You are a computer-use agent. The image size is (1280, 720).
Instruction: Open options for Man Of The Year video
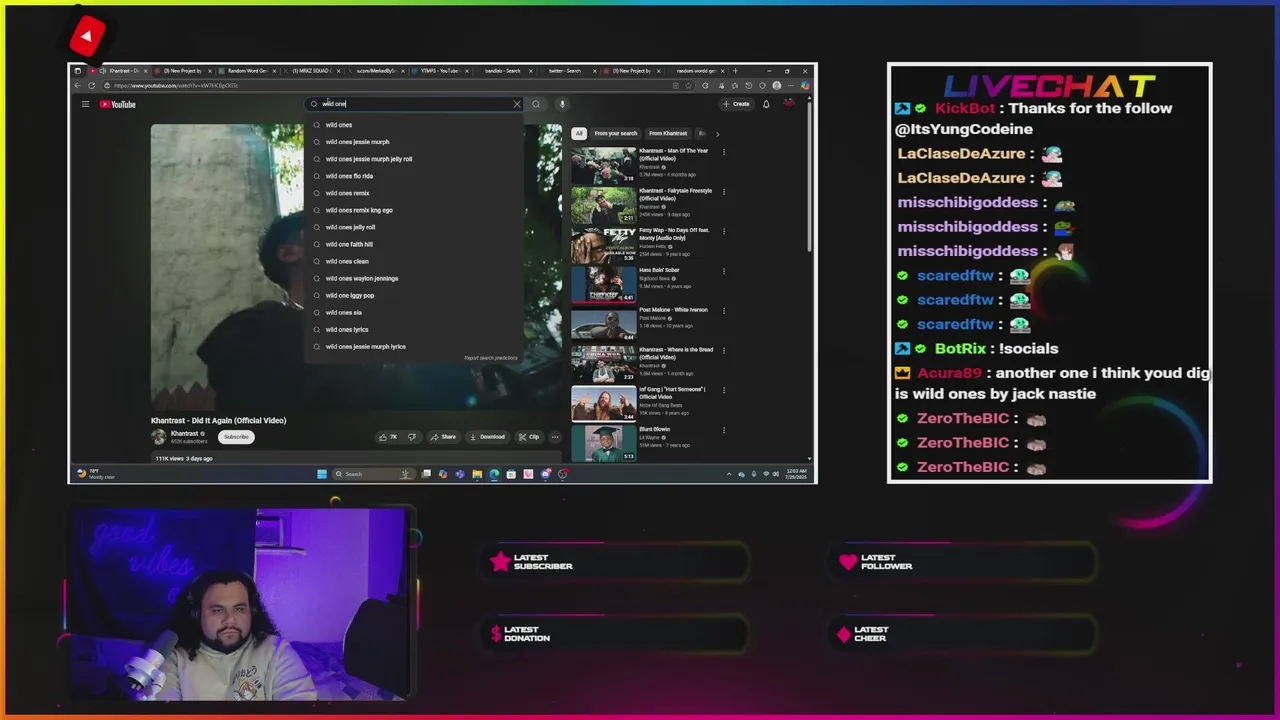pyautogui.click(x=724, y=152)
